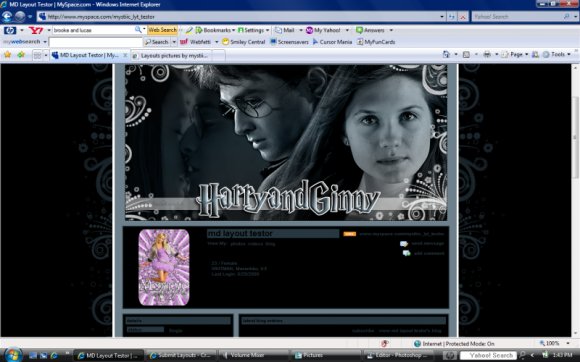The height and width of the screenshot is (362, 580).
Task: Open a new blank tab
Action: pyautogui.click(x=218, y=55)
